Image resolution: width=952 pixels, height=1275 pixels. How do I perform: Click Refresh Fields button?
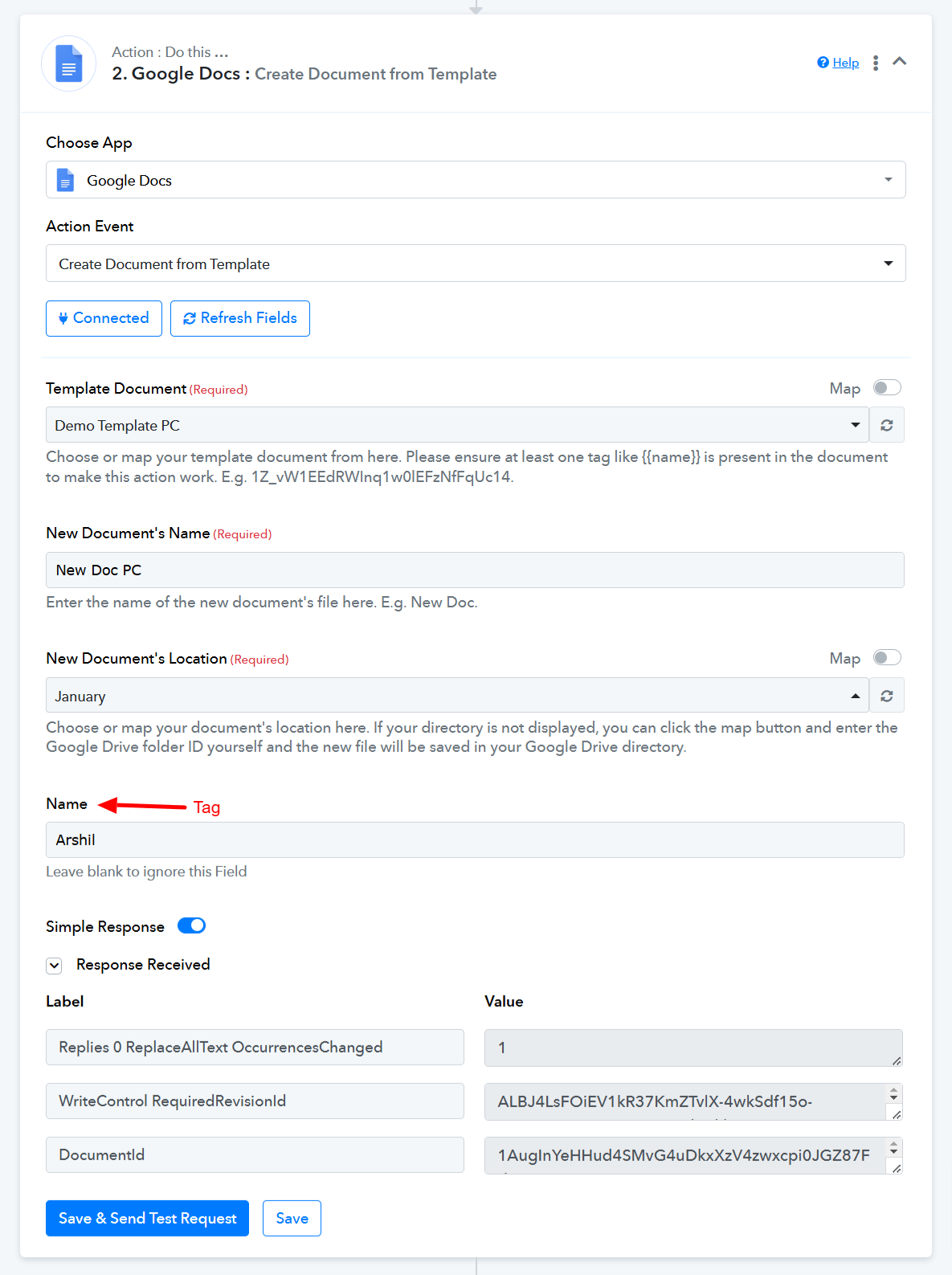(240, 318)
